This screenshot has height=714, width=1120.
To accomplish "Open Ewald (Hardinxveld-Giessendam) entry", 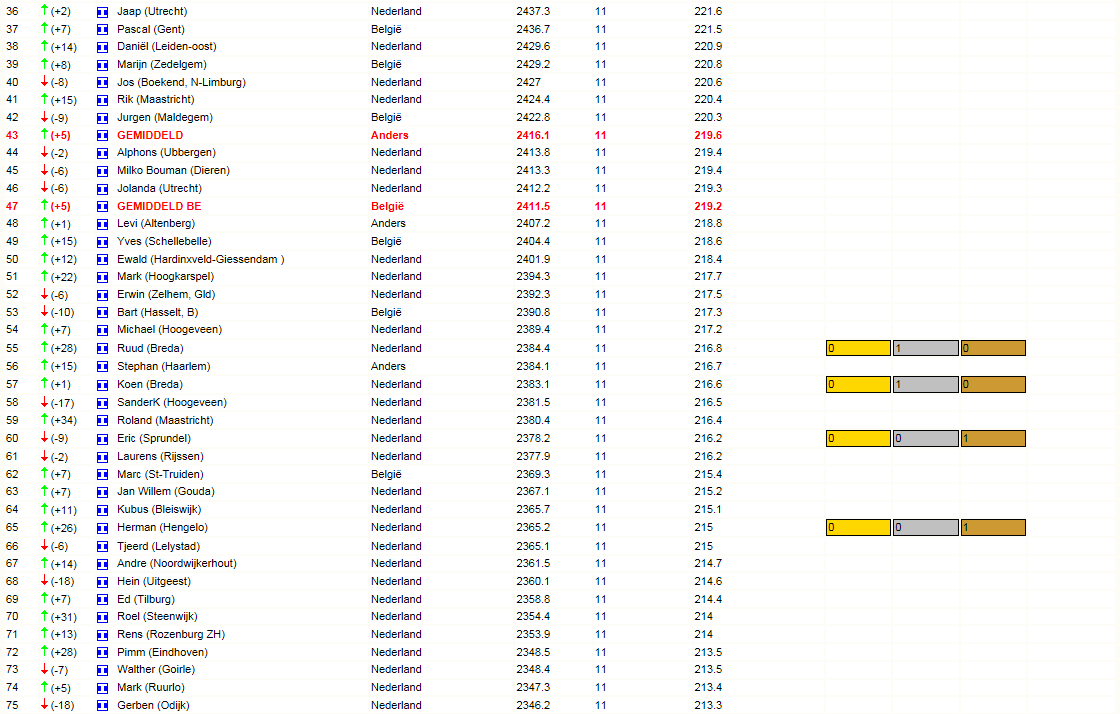I will coord(201,259).
